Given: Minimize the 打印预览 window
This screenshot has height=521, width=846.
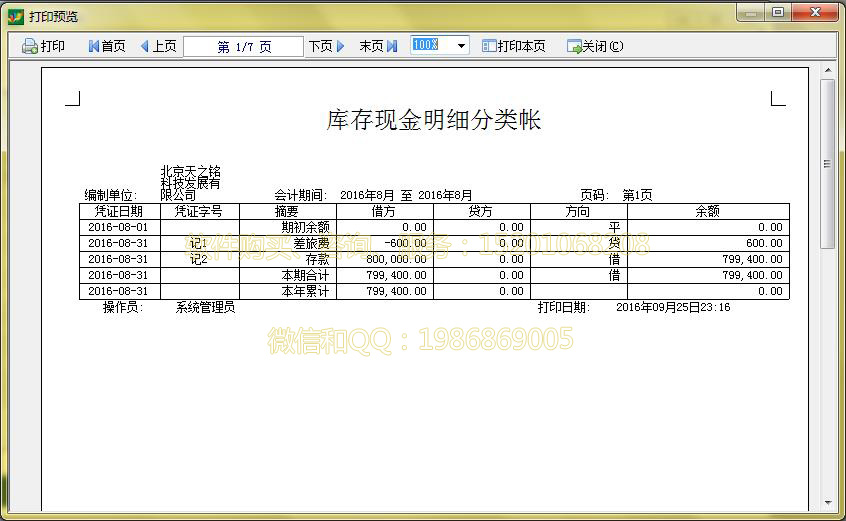Looking at the screenshot, I should pos(751,12).
